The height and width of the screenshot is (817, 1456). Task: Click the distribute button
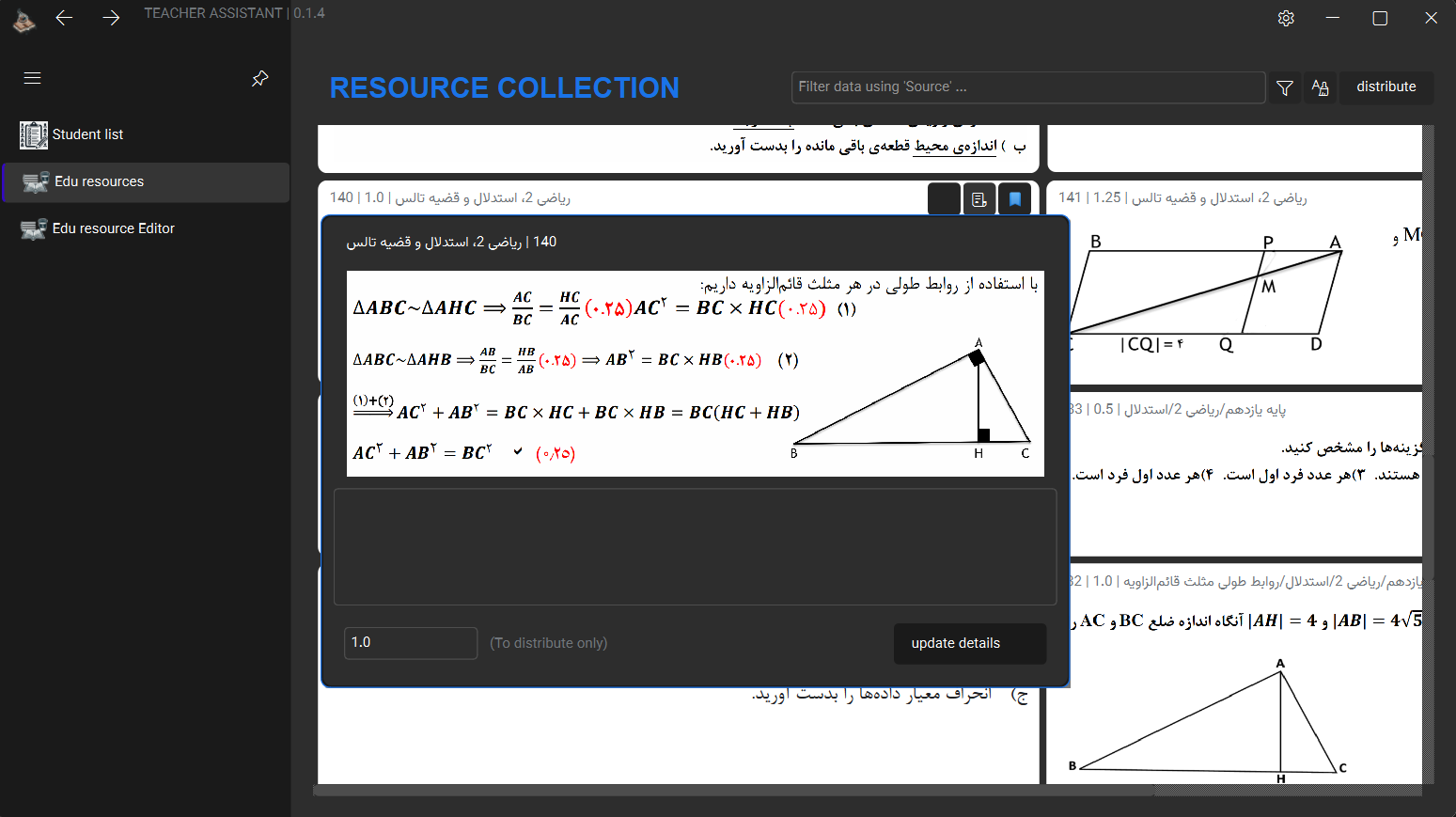click(1386, 86)
